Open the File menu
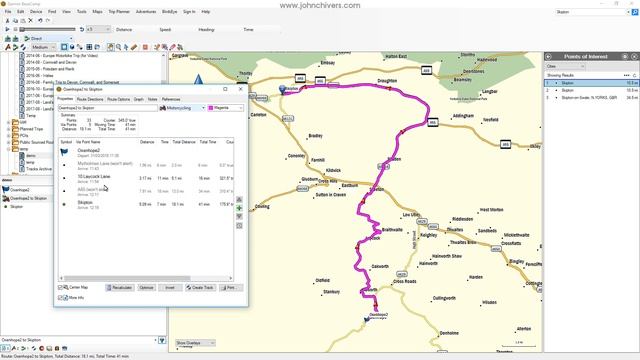The image size is (640, 360). point(8,12)
